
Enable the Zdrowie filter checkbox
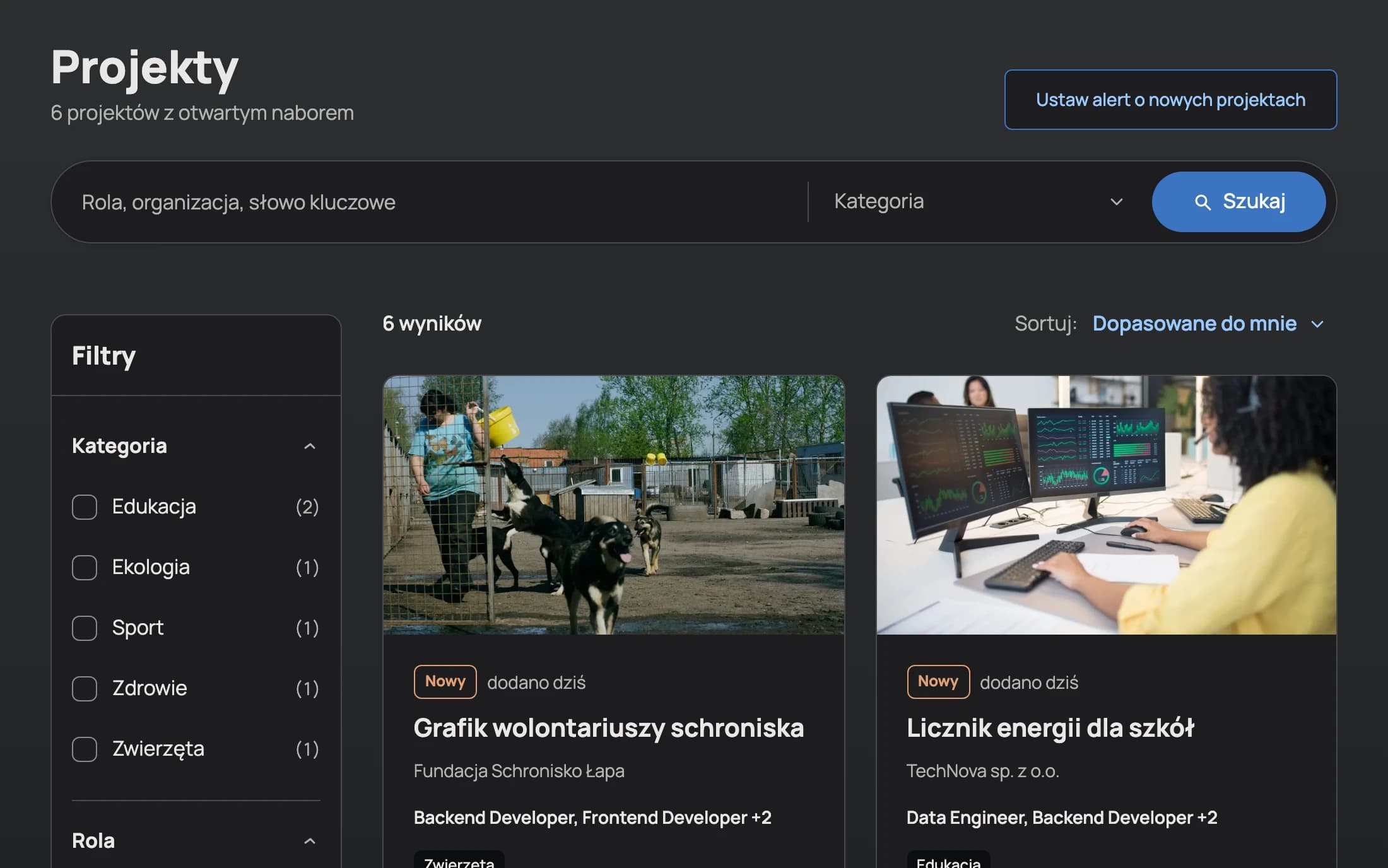85,689
